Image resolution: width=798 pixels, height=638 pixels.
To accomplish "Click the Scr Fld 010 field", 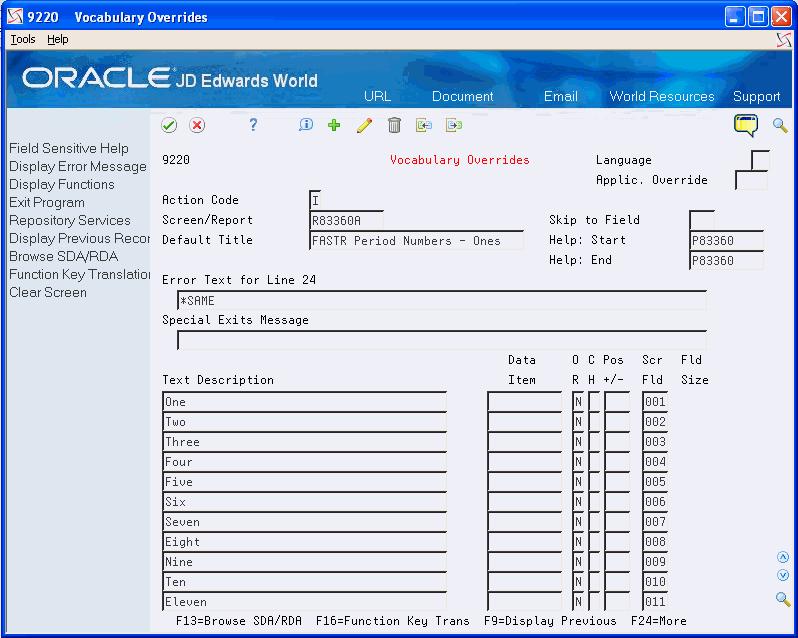I will pos(654,582).
